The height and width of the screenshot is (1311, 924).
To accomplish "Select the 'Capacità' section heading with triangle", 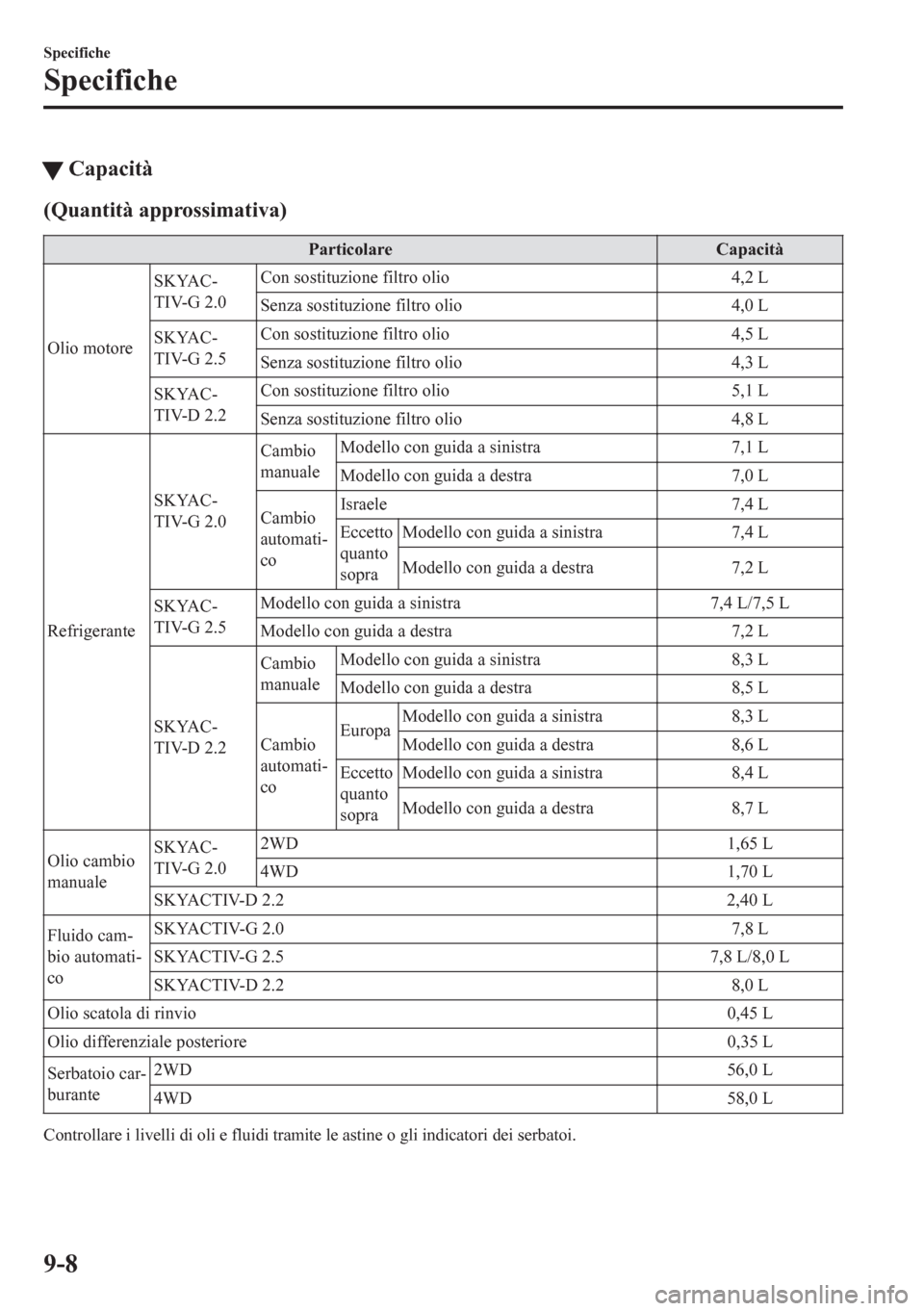I will pyautogui.click(x=98, y=169).
